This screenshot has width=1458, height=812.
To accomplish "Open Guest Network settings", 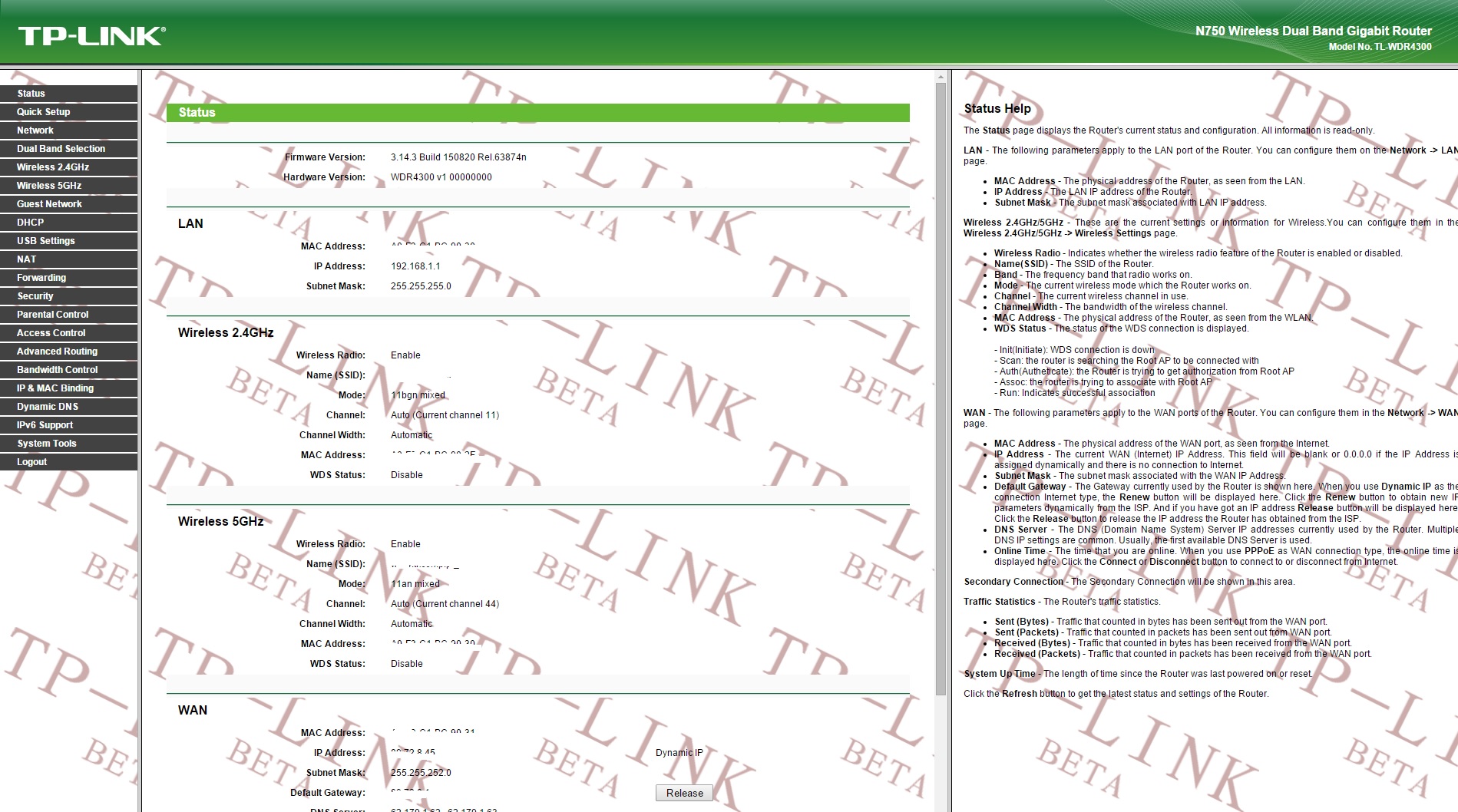I will pyautogui.click(x=49, y=204).
